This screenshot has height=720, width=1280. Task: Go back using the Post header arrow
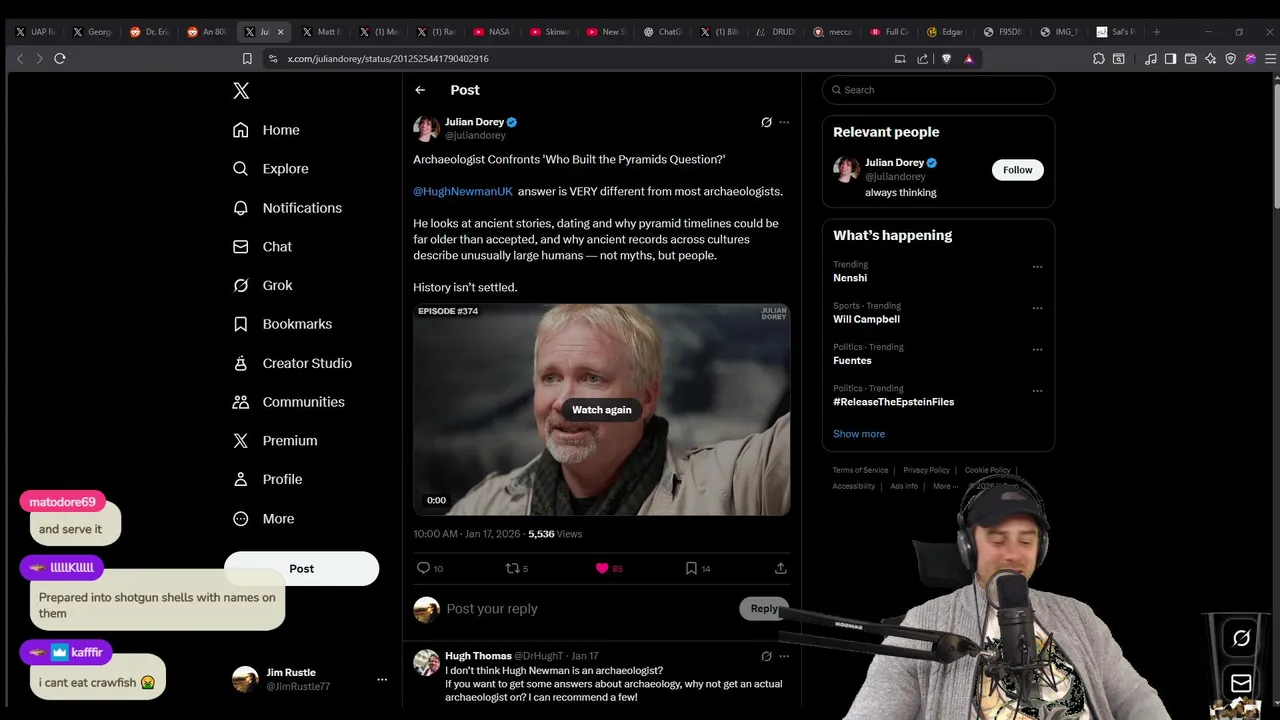click(x=420, y=90)
